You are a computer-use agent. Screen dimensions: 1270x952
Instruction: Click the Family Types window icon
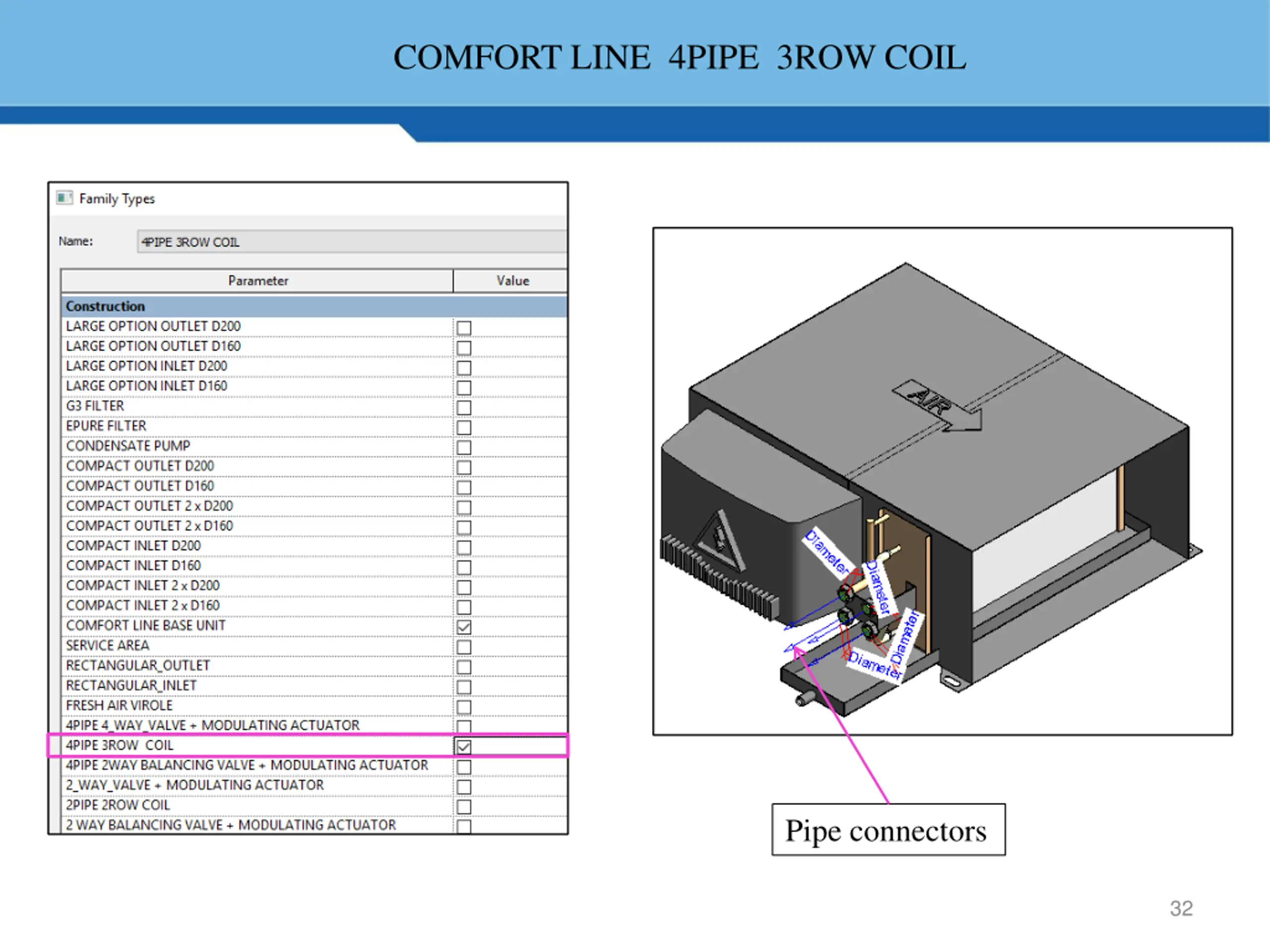(x=64, y=198)
